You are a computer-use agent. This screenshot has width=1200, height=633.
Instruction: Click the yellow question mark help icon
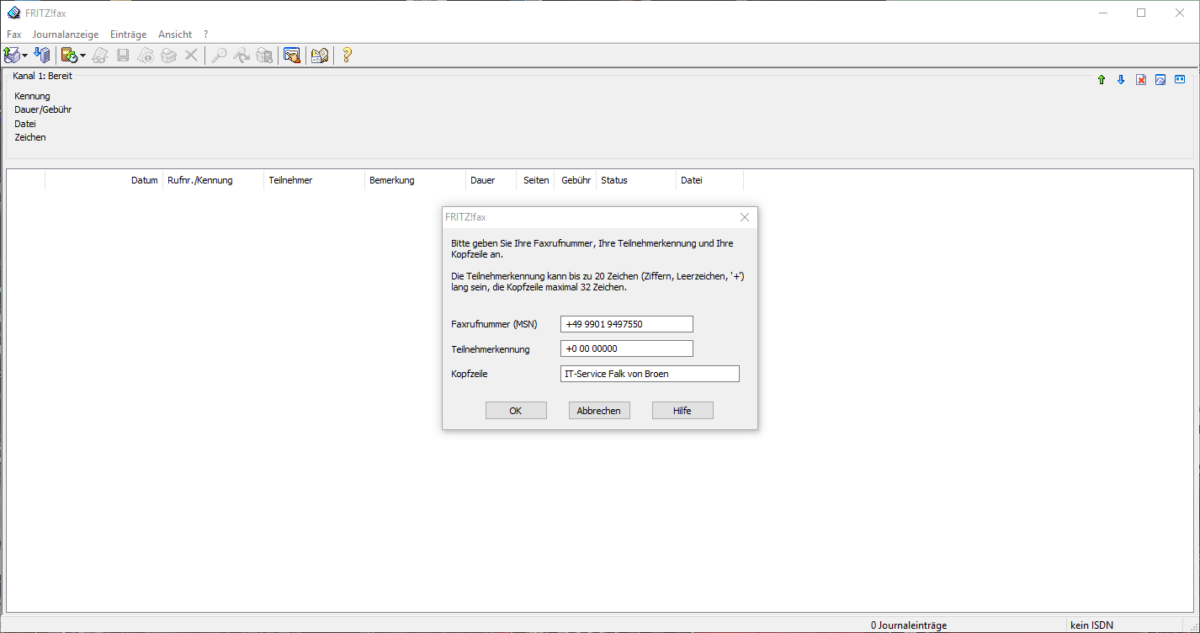coord(347,55)
